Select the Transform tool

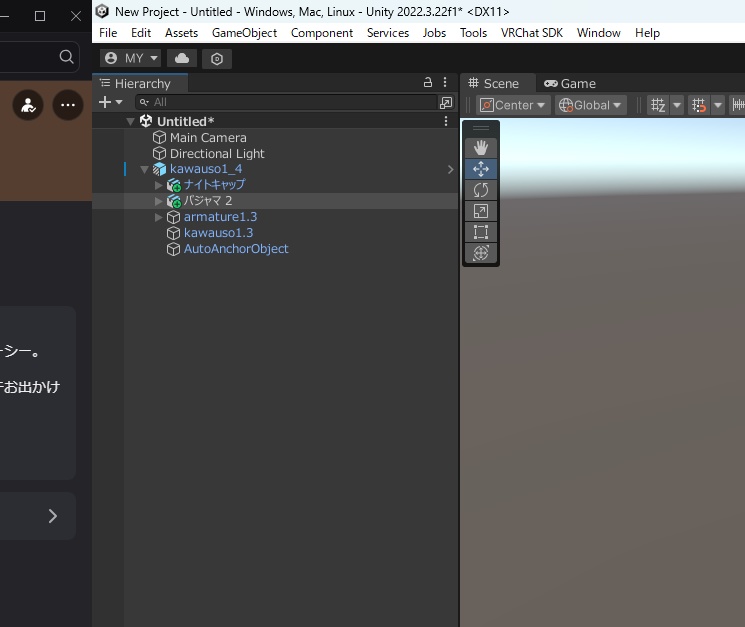pyautogui.click(x=480, y=253)
